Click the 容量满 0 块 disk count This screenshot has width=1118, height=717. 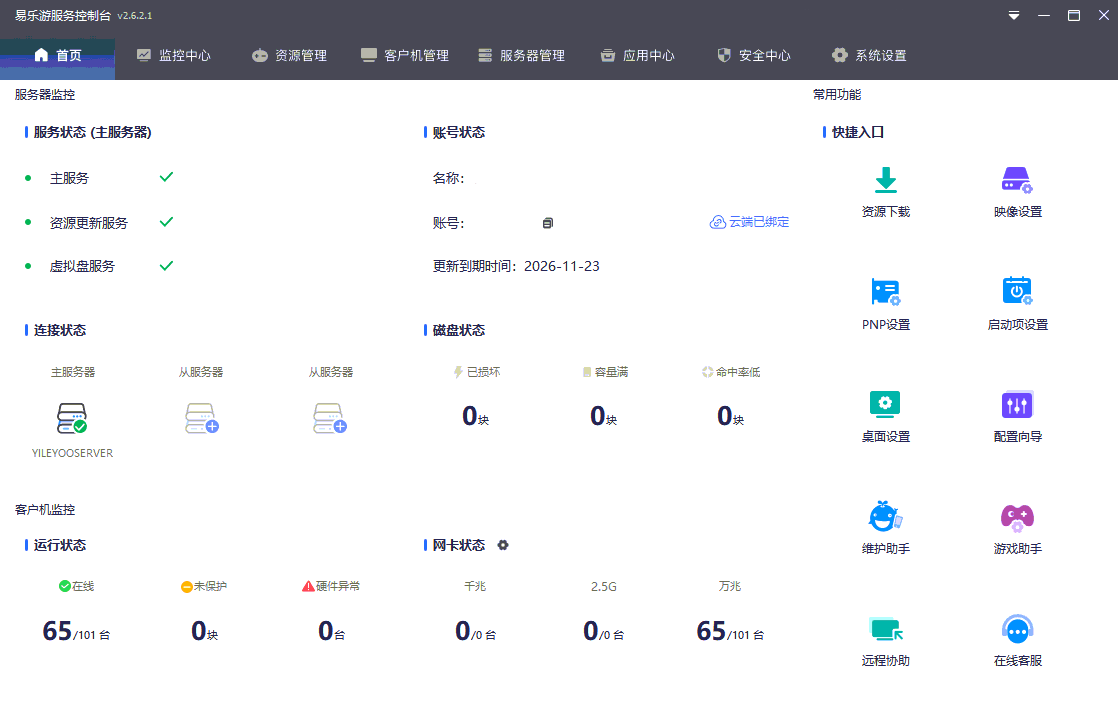pyautogui.click(x=603, y=416)
